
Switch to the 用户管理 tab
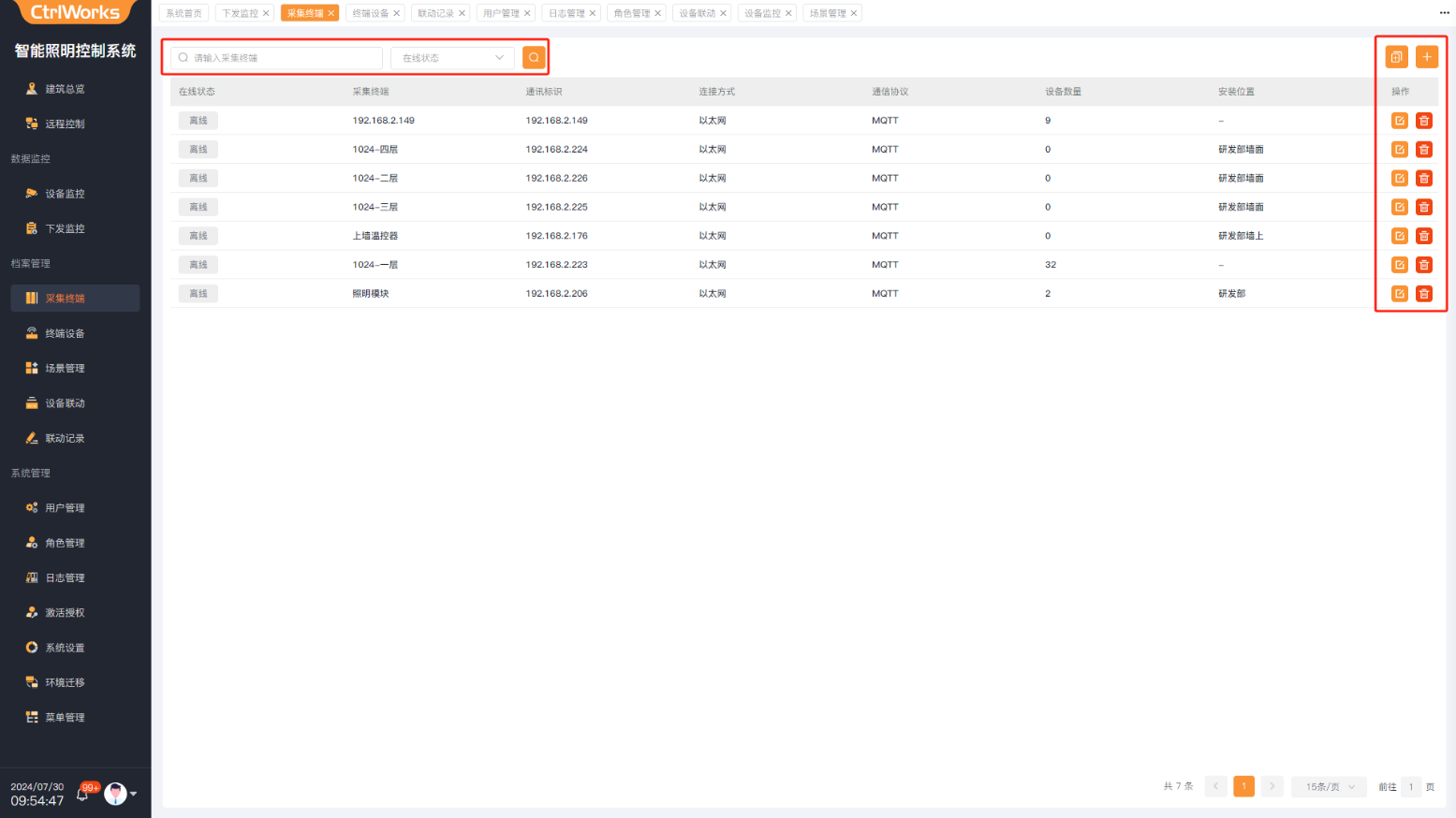point(501,14)
